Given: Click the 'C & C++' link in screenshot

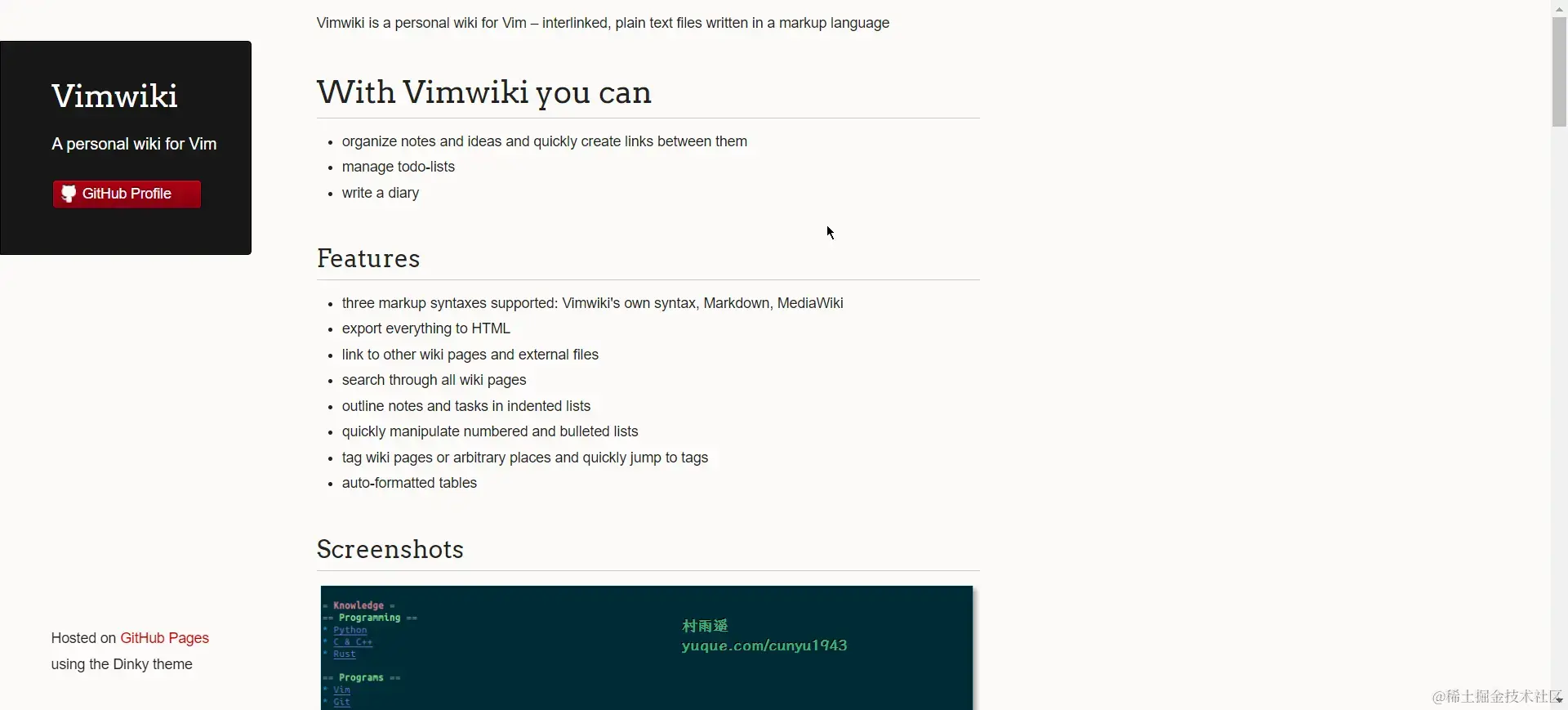Looking at the screenshot, I should (353, 642).
